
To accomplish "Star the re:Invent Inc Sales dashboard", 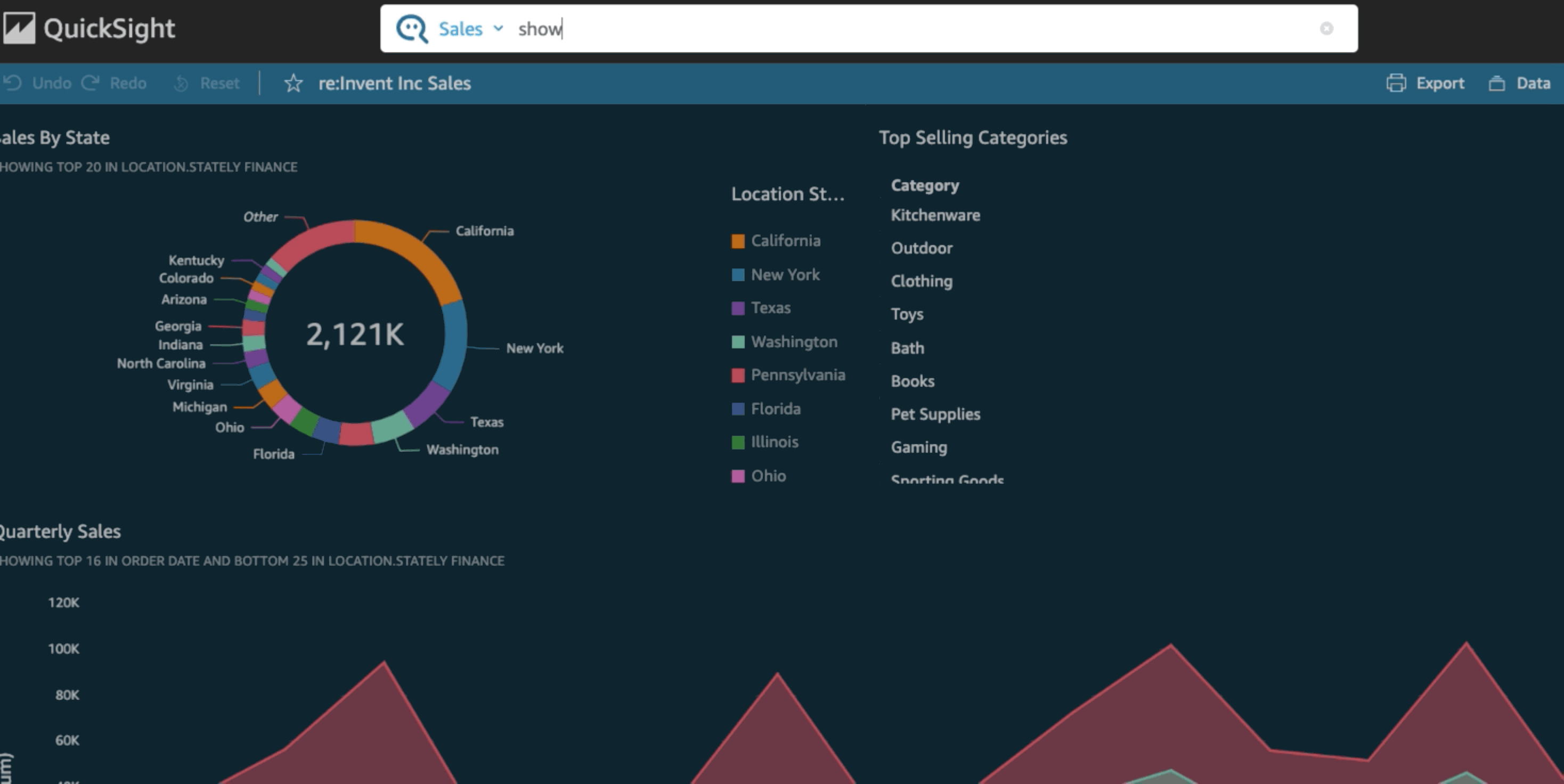I will 293,83.
